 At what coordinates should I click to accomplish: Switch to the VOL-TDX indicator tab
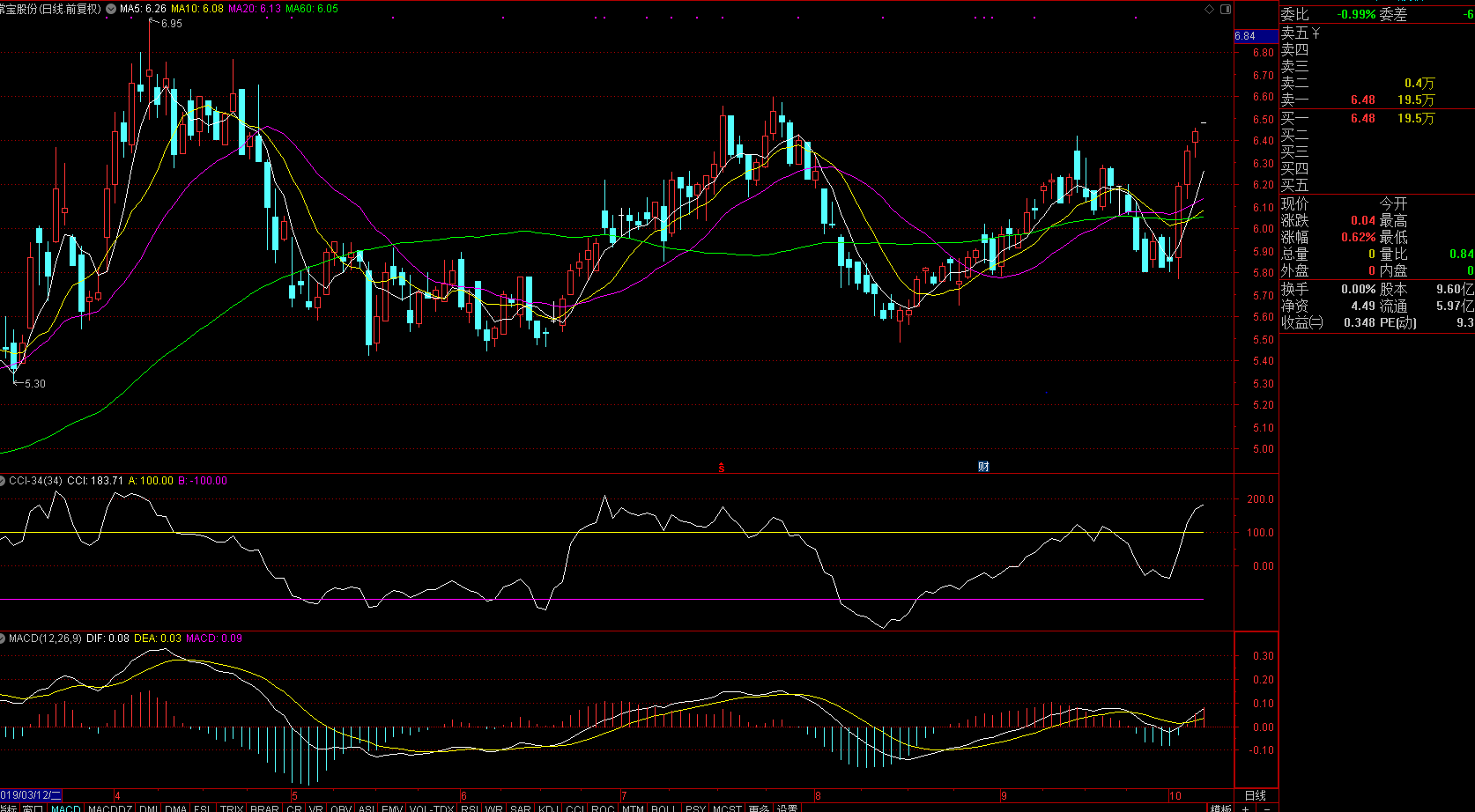click(x=432, y=808)
